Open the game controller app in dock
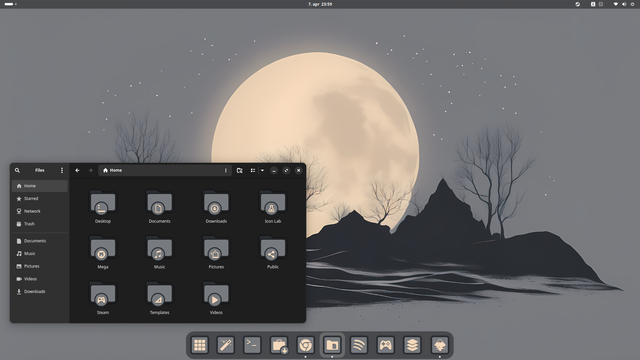Screen dimensions: 640x360 point(385,345)
